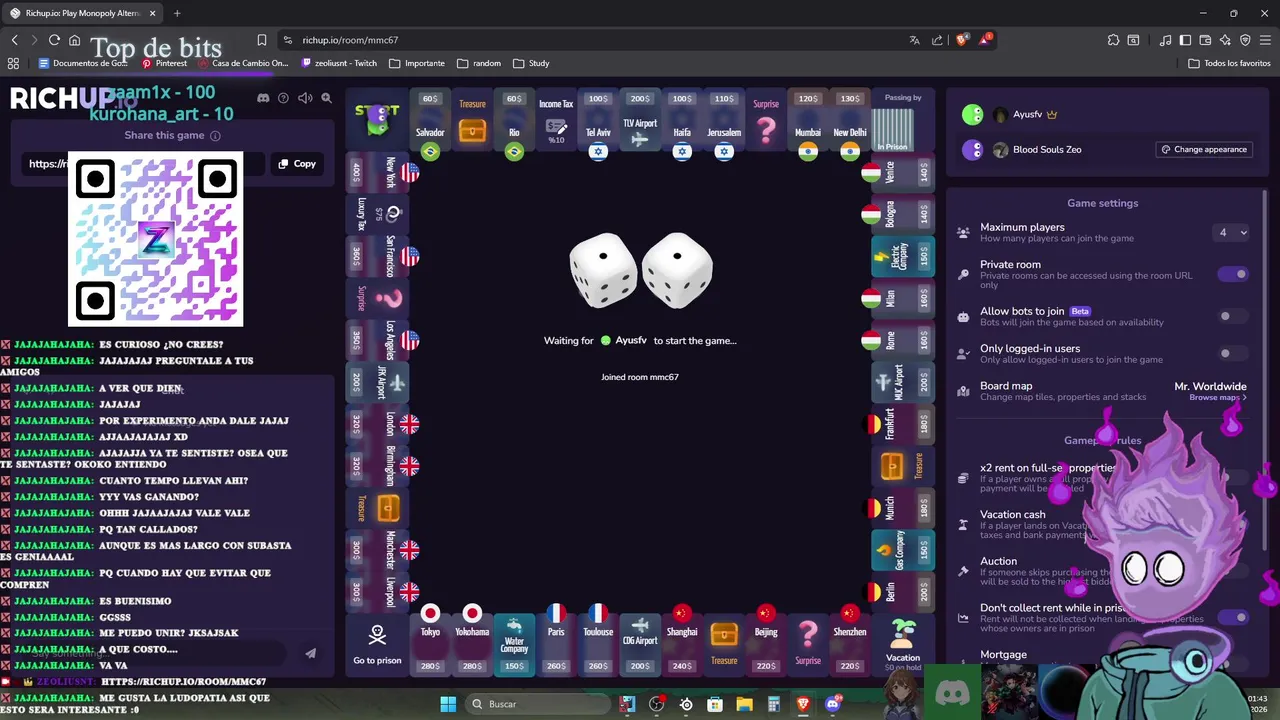Open Brave VPN shield icon

(x=1246, y=40)
